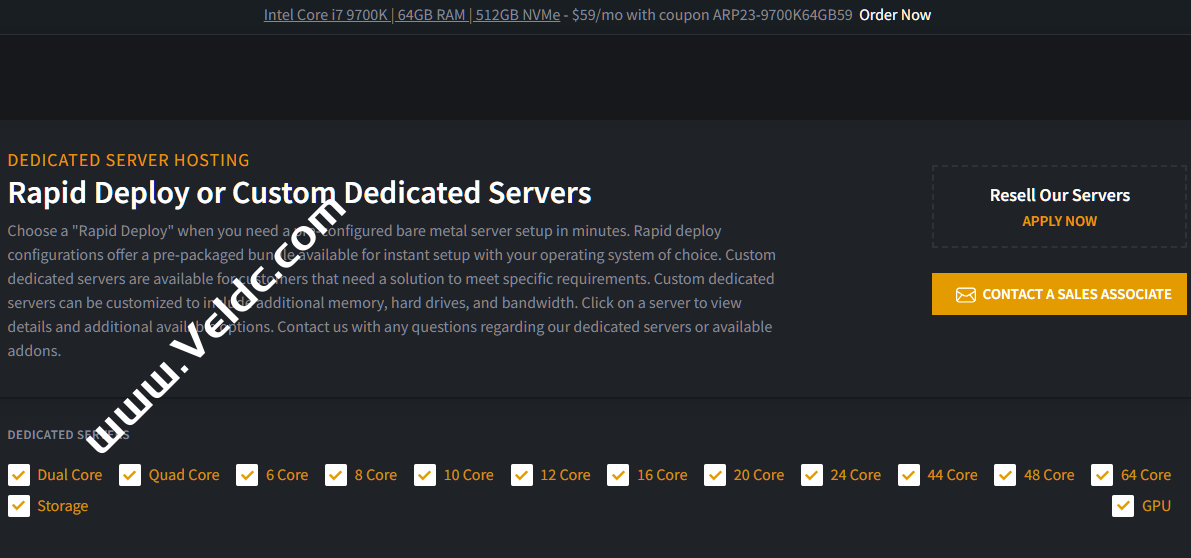Uncheck the 8 Core filter
Viewport: 1191px width, 558px height.
336,475
